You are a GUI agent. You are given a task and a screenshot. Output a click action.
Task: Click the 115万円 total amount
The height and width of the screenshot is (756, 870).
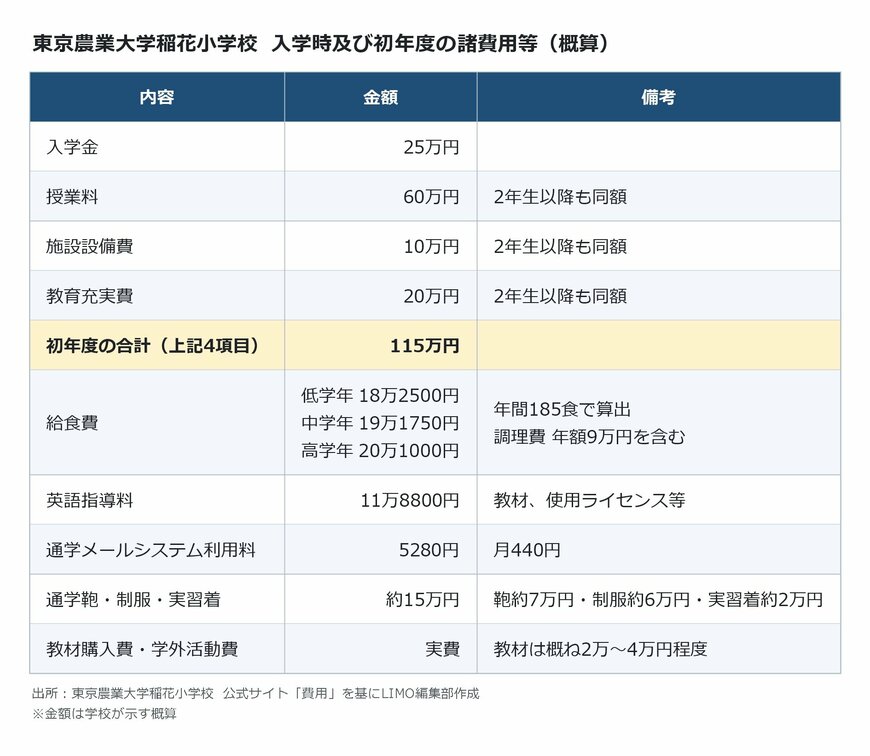[x=424, y=346]
